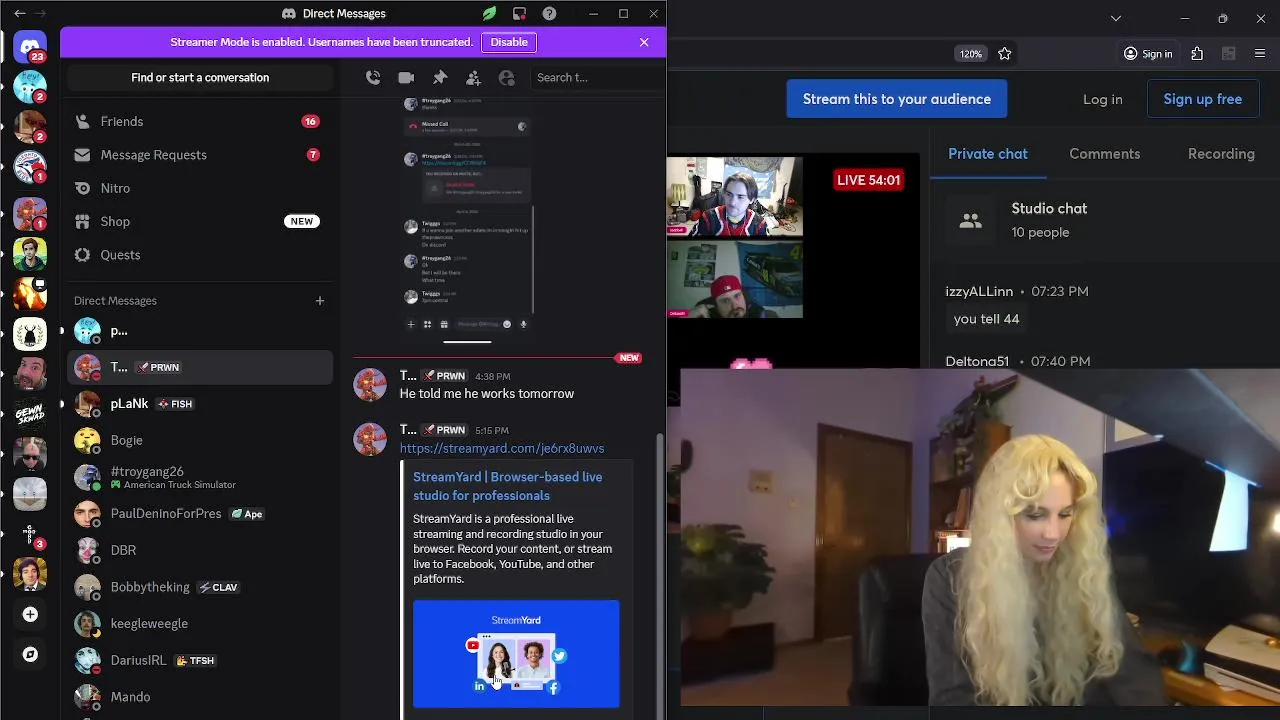
Task: Click the green leaf icon in Discord title bar
Action: point(489,14)
